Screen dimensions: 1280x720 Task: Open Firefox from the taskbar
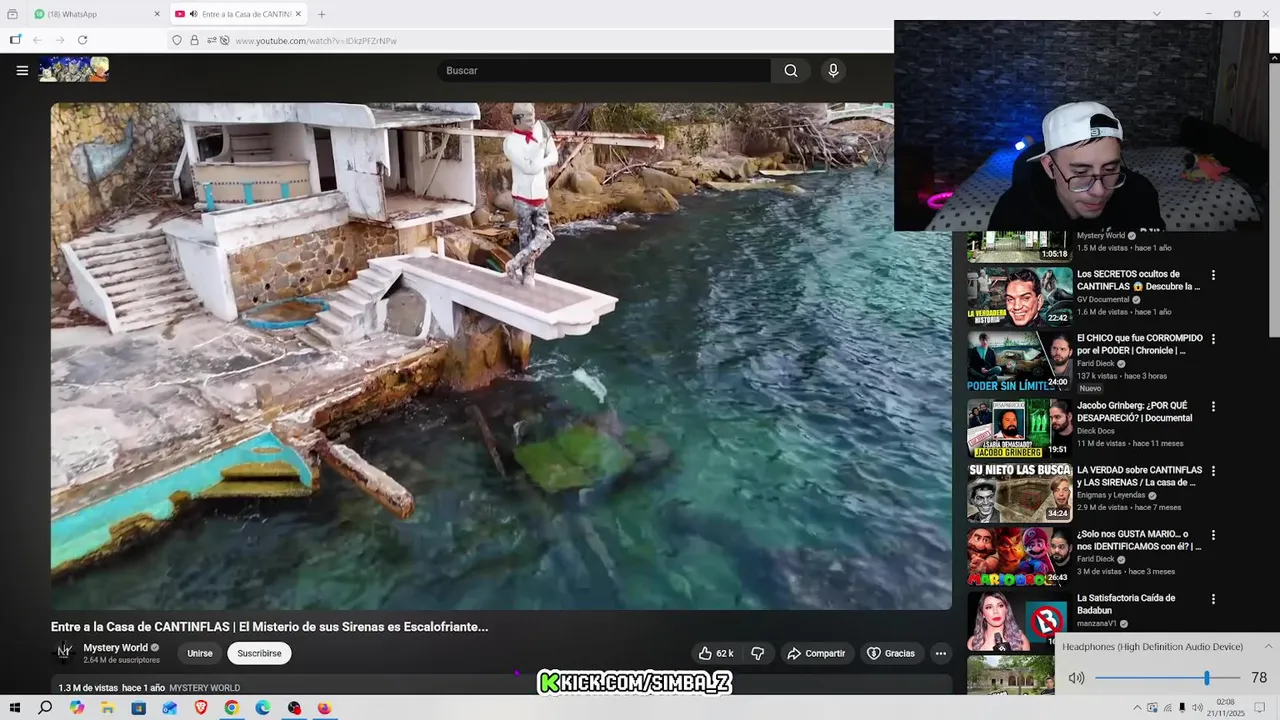(324, 708)
